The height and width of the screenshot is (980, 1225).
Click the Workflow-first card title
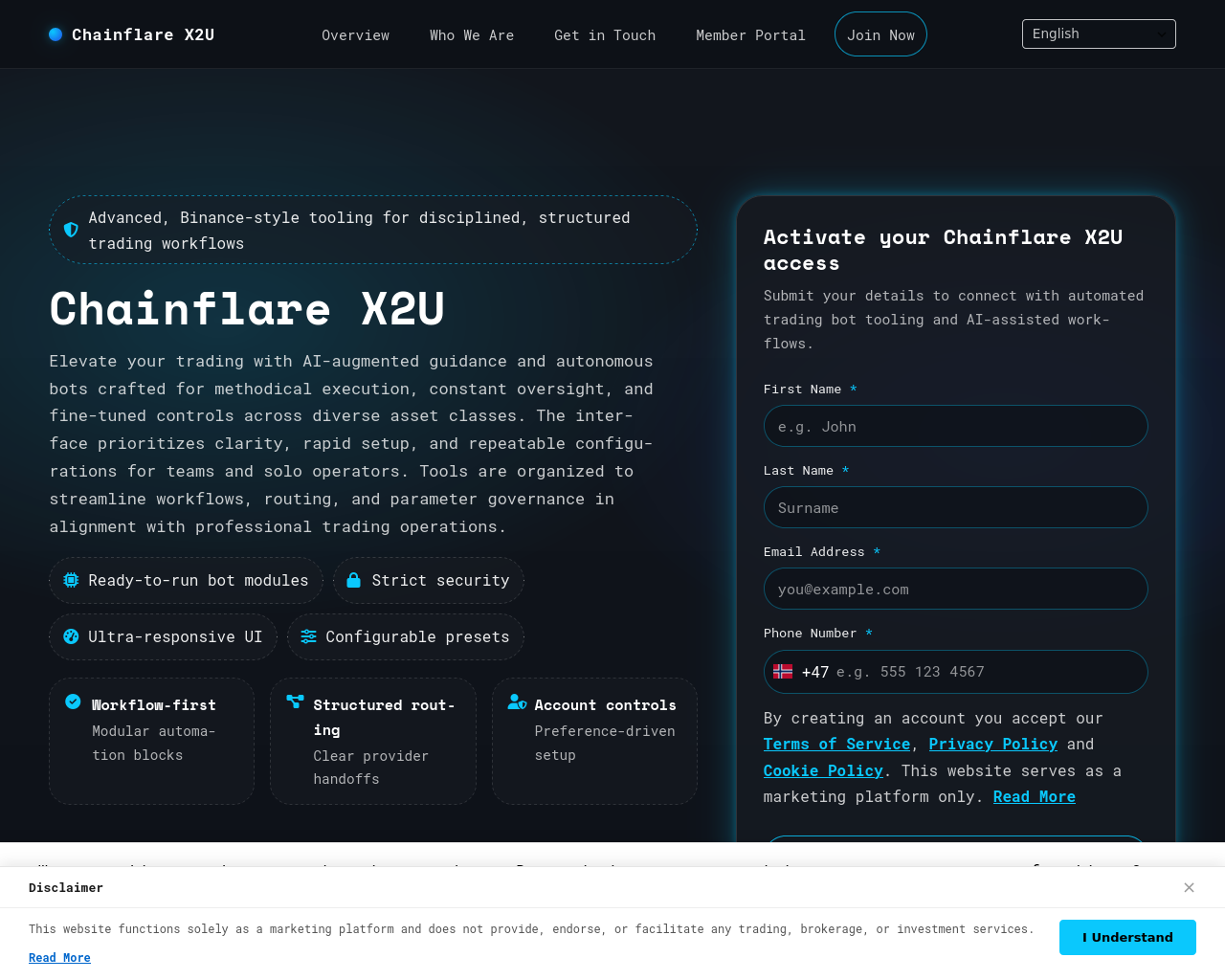click(x=154, y=705)
